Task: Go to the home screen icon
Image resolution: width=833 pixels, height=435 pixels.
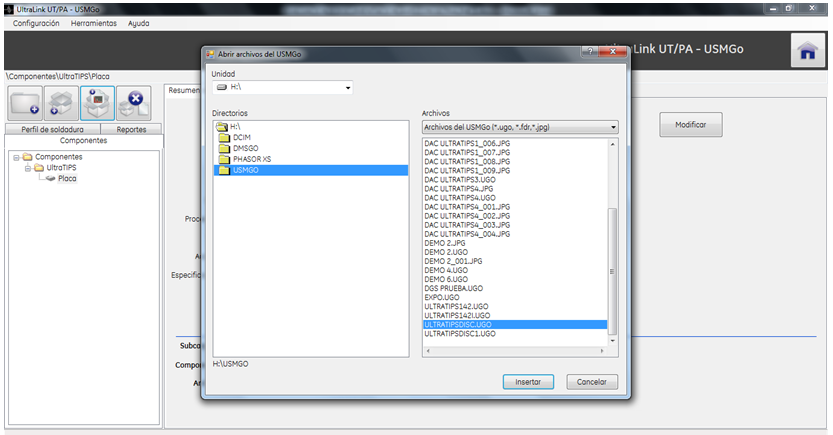Action: (808, 51)
